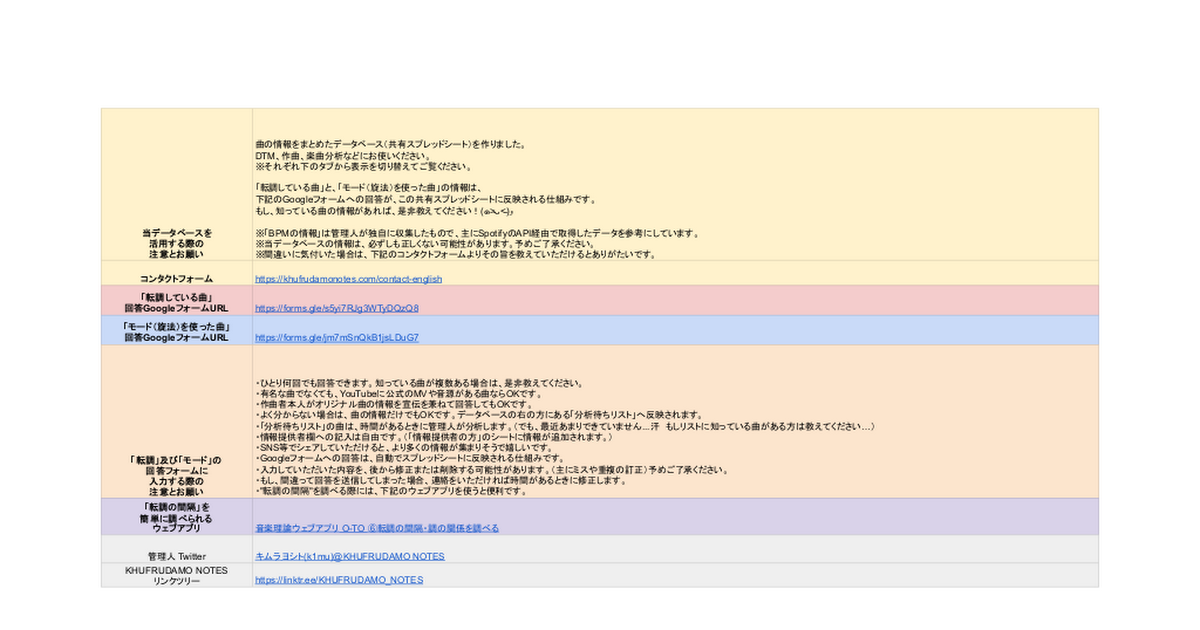This screenshot has height=630, width=1200.
Task: Click the bullet line starting ・ひとり何回でも回答できます
Action: 418,383
